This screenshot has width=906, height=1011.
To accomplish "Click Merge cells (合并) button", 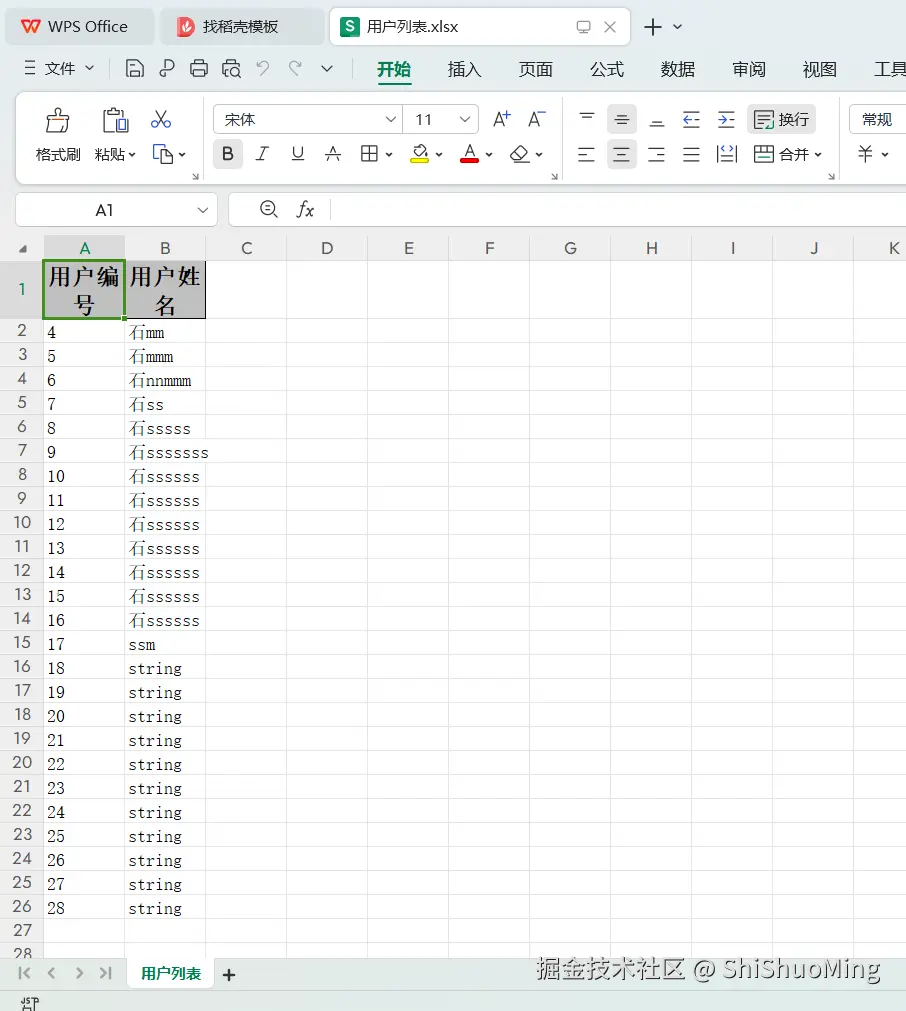I will coord(780,154).
